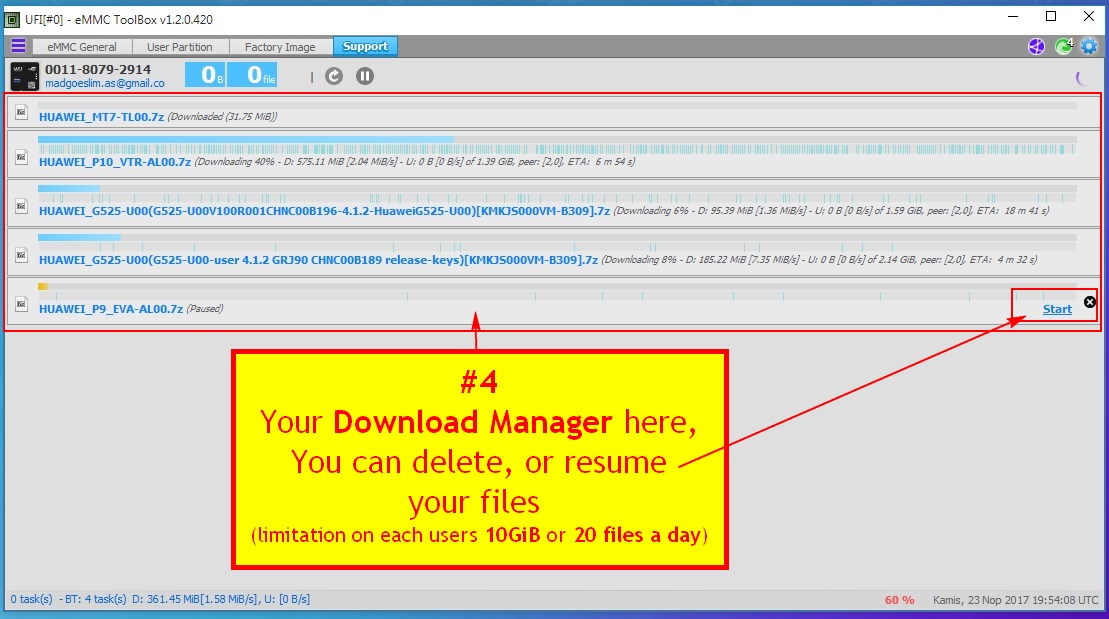Click the account ID 0011-8079-2914
Image resolution: width=1109 pixels, height=619 pixels.
[98, 69]
